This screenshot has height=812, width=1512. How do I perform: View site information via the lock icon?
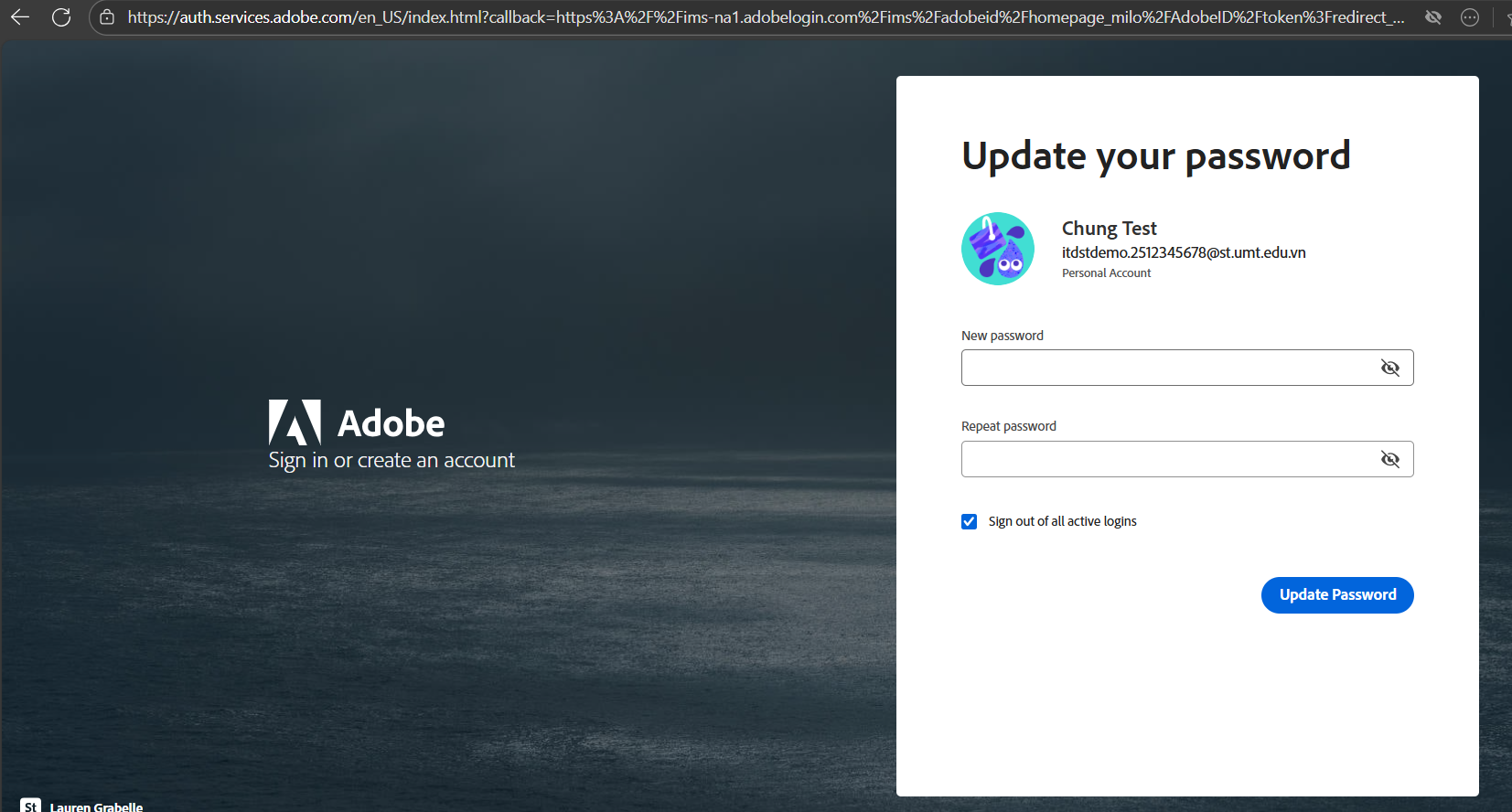click(x=107, y=17)
